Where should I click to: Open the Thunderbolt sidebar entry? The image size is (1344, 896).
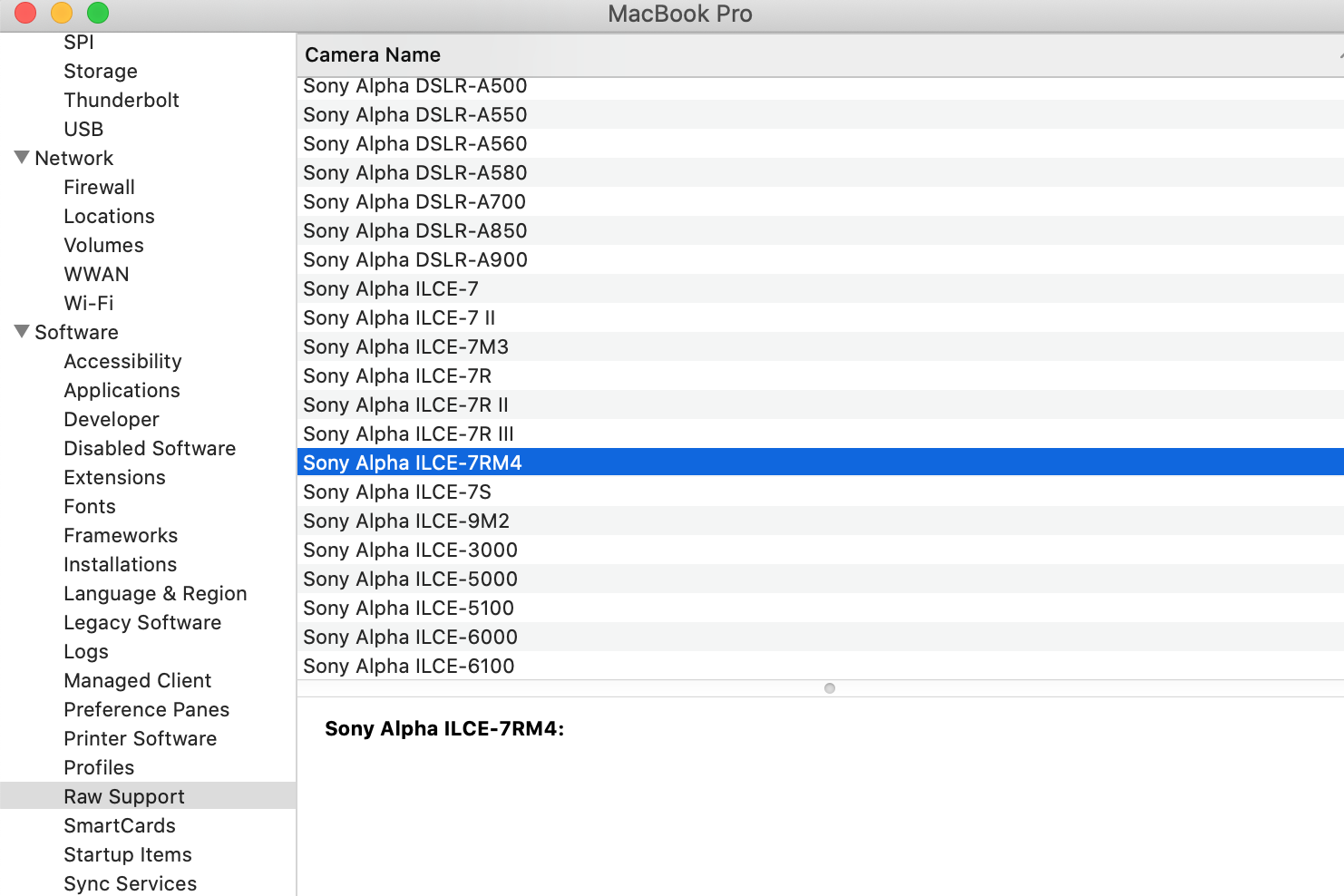[x=122, y=100]
